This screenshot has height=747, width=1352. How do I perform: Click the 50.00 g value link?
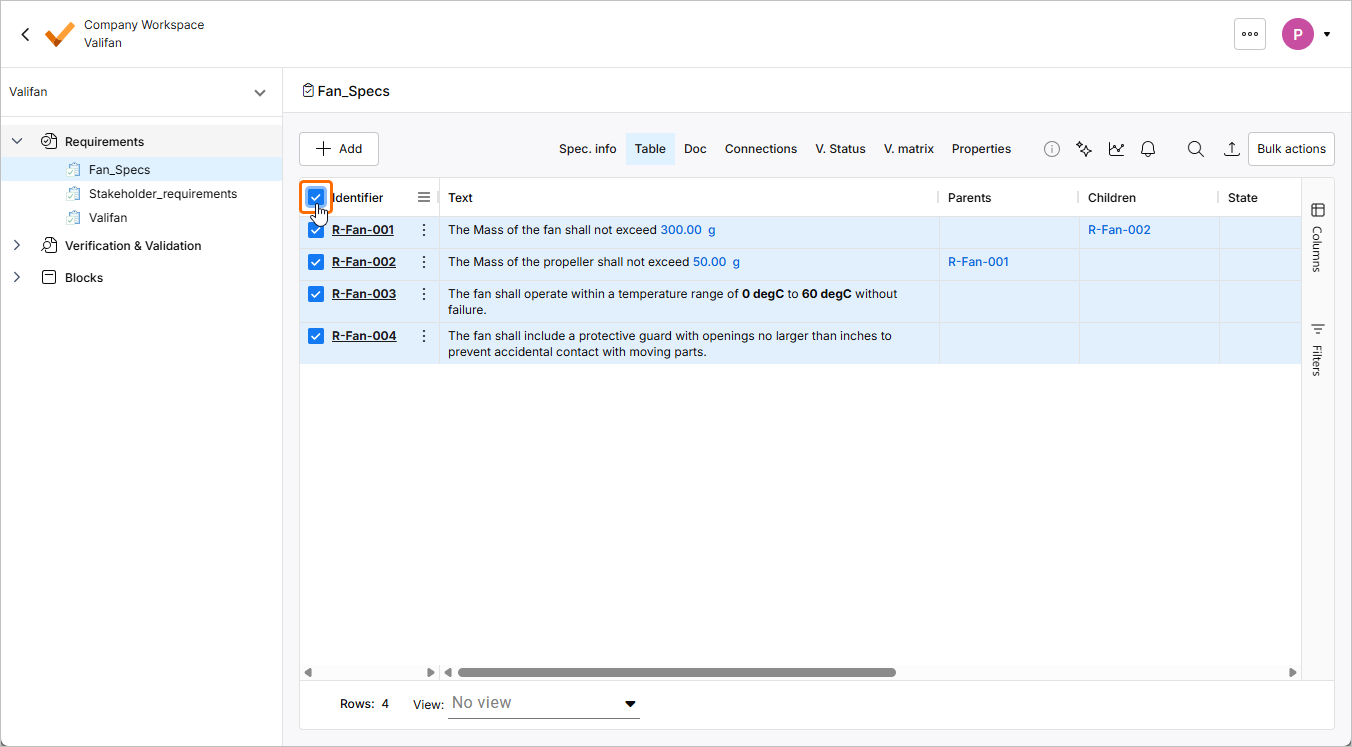(716, 262)
